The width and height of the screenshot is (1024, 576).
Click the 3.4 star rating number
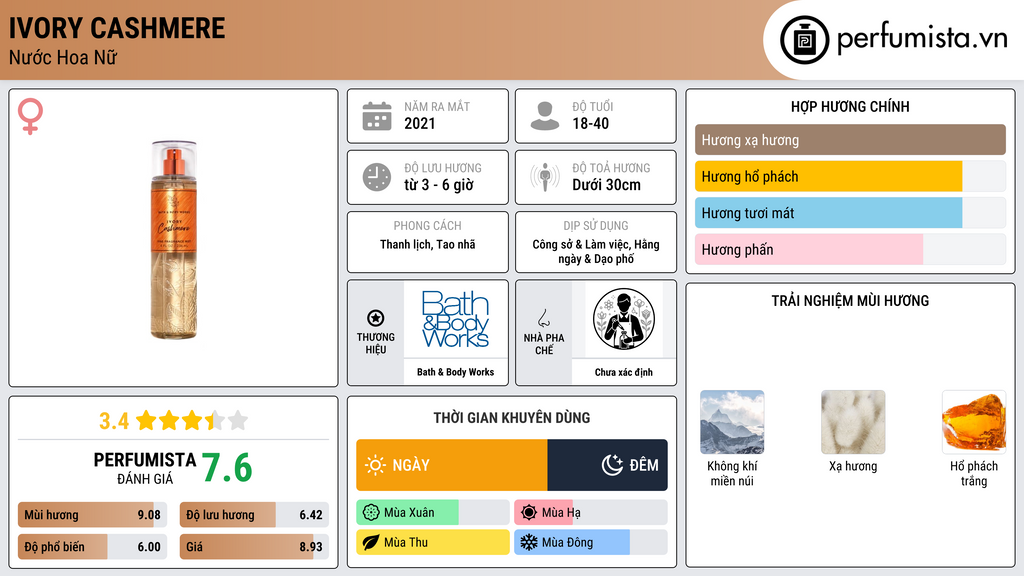tap(114, 421)
